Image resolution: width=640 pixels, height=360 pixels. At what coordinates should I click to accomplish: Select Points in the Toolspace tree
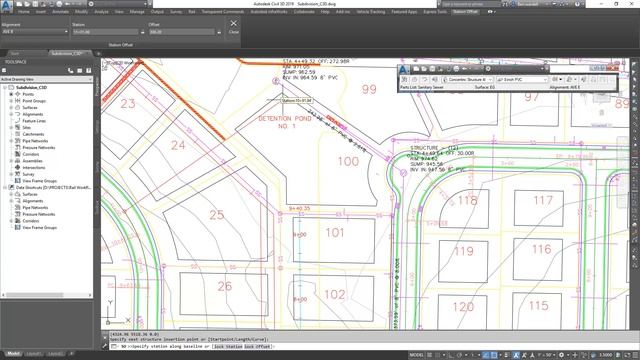tap(28, 94)
